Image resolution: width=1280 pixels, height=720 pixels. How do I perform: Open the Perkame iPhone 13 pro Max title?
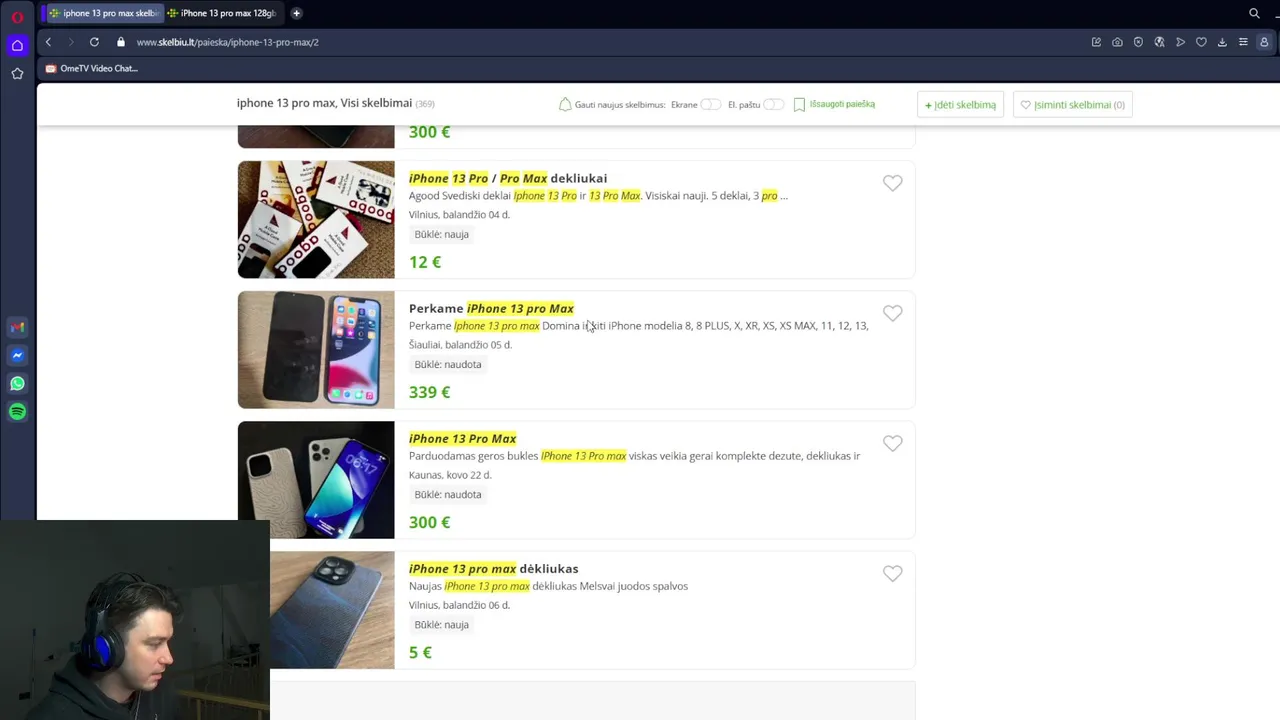pos(491,308)
